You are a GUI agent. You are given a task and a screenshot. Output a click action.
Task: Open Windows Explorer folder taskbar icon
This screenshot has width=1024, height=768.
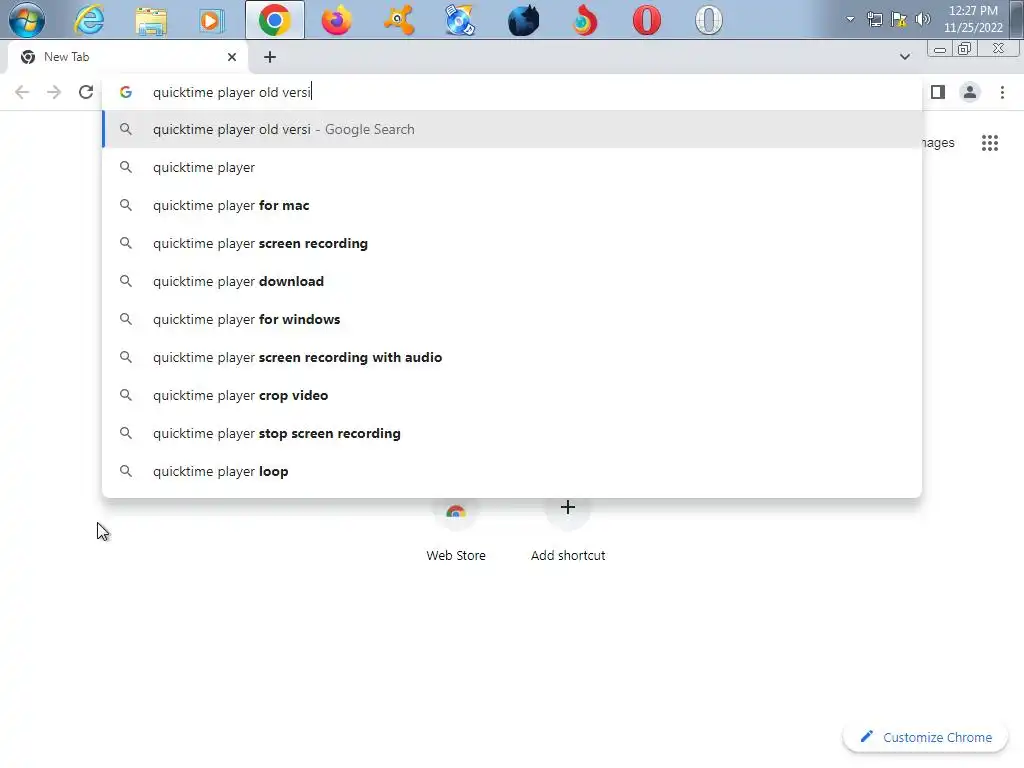[x=151, y=20]
